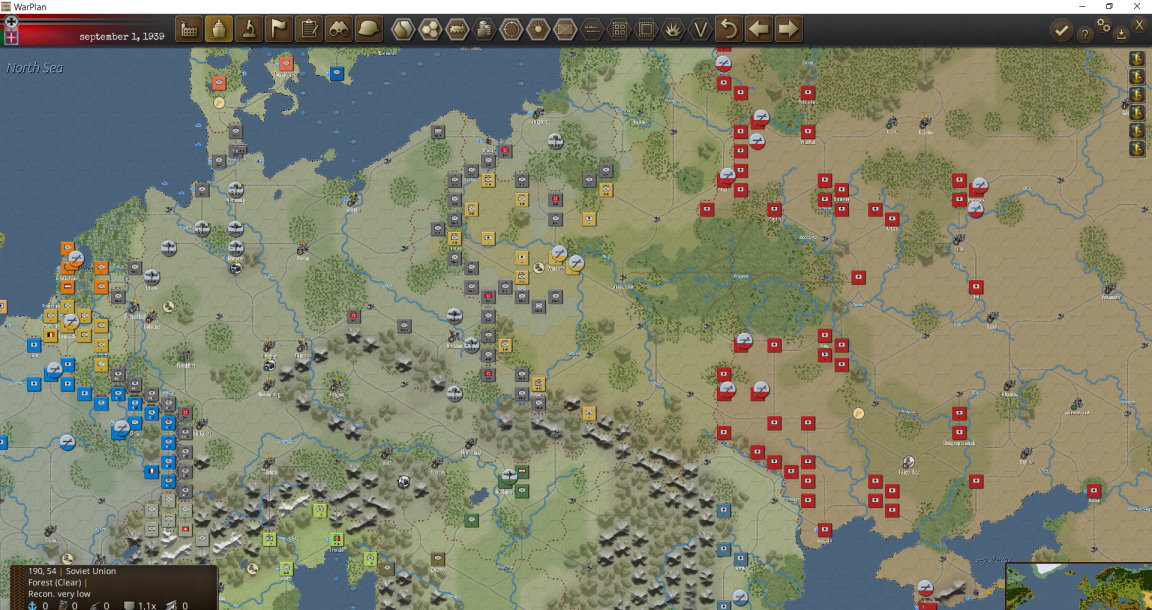Open help with the question mark icon
The width and height of the screenshot is (1152, 610).
[x=1084, y=34]
